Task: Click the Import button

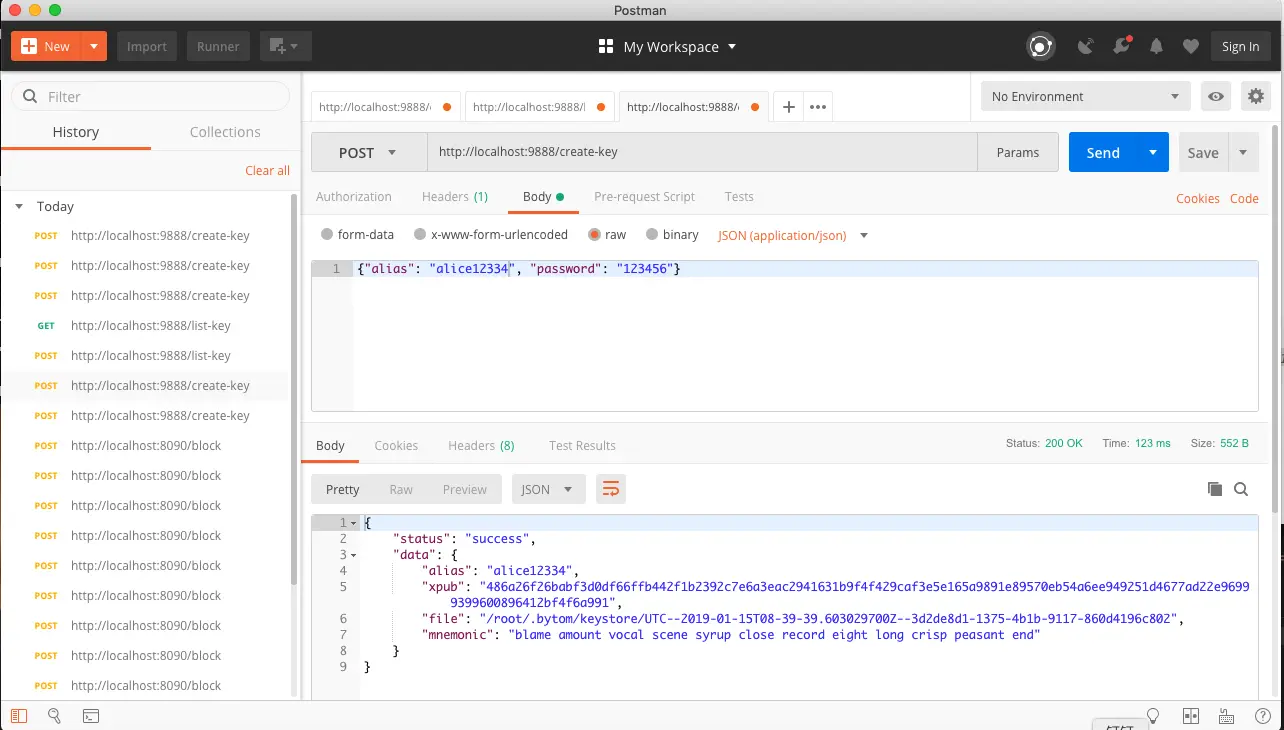Action: [x=147, y=46]
